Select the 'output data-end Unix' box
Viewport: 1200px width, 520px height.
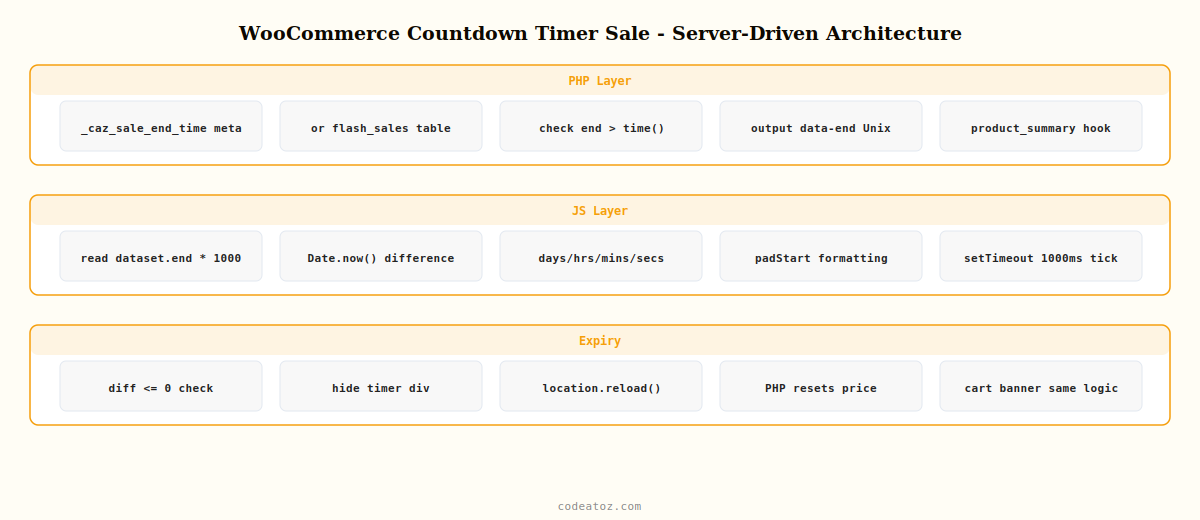(x=821, y=126)
